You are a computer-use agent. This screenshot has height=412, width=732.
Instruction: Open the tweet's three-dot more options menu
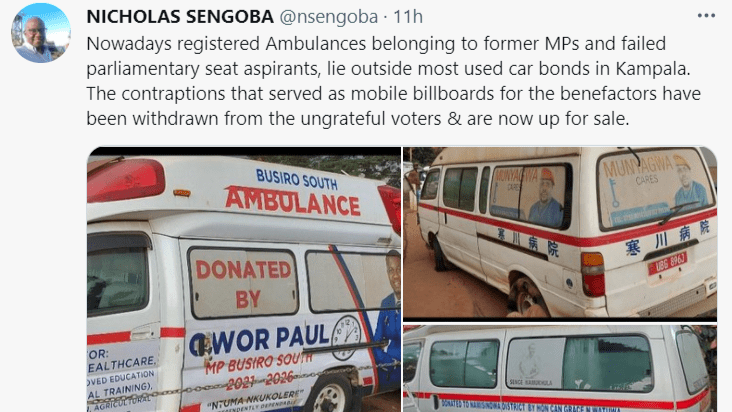[706, 16]
